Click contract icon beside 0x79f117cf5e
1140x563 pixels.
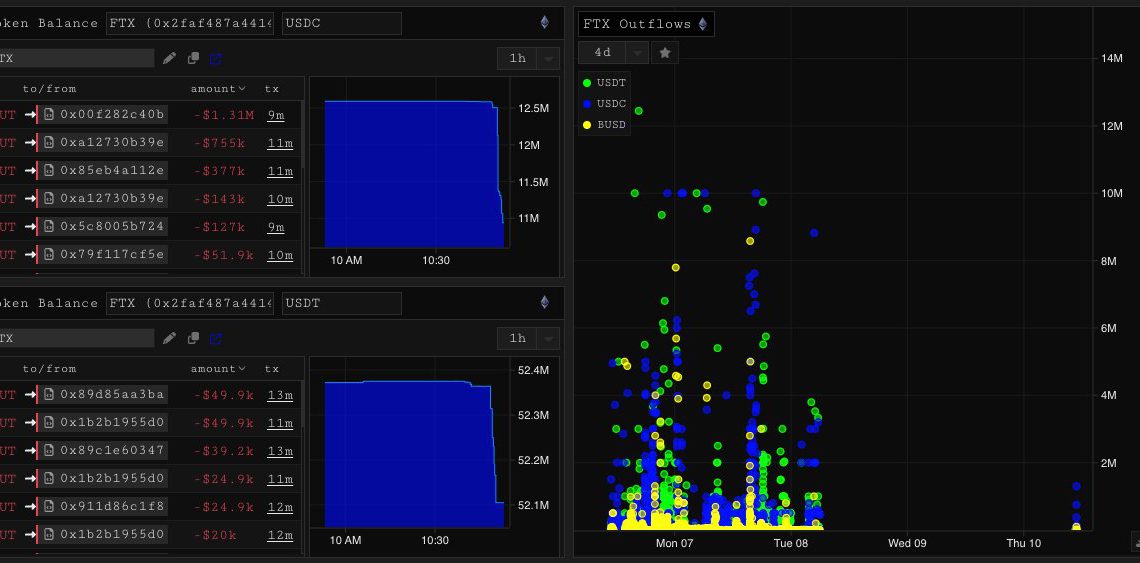coord(49,255)
